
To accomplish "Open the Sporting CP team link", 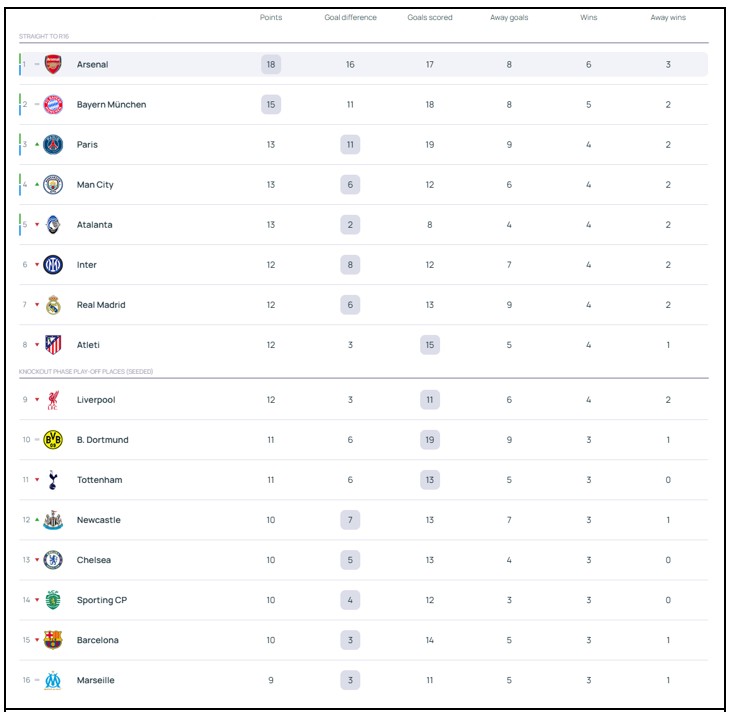I will [101, 600].
